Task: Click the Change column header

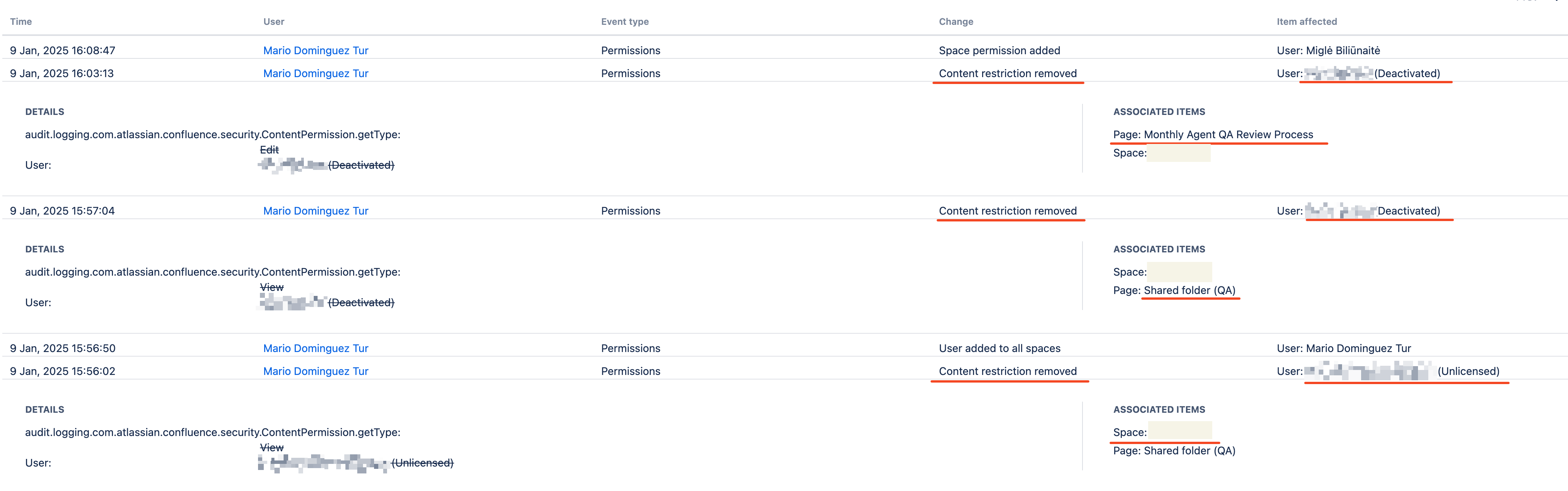Action: 956,21
